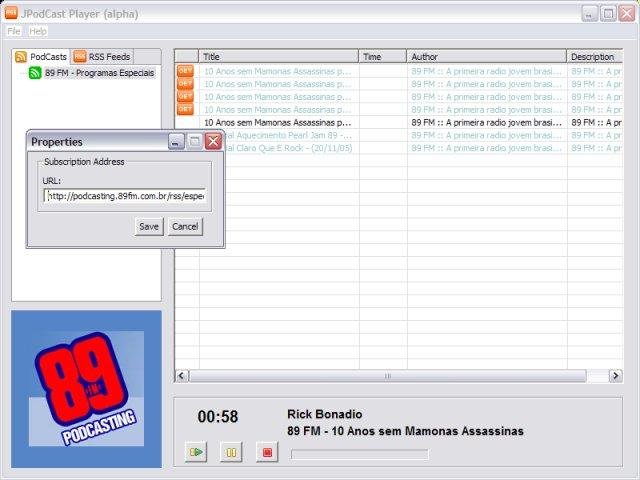This screenshot has height=480, width=640.
Task: Click playback progress bar
Action: pyautogui.click(x=360, y=454)
